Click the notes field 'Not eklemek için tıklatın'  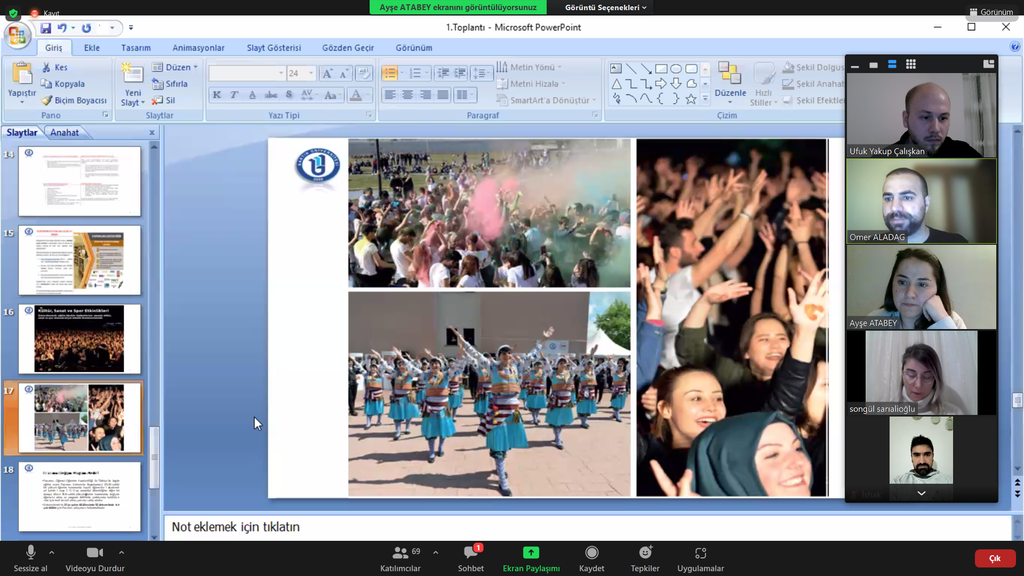click(x=590, y=527)
